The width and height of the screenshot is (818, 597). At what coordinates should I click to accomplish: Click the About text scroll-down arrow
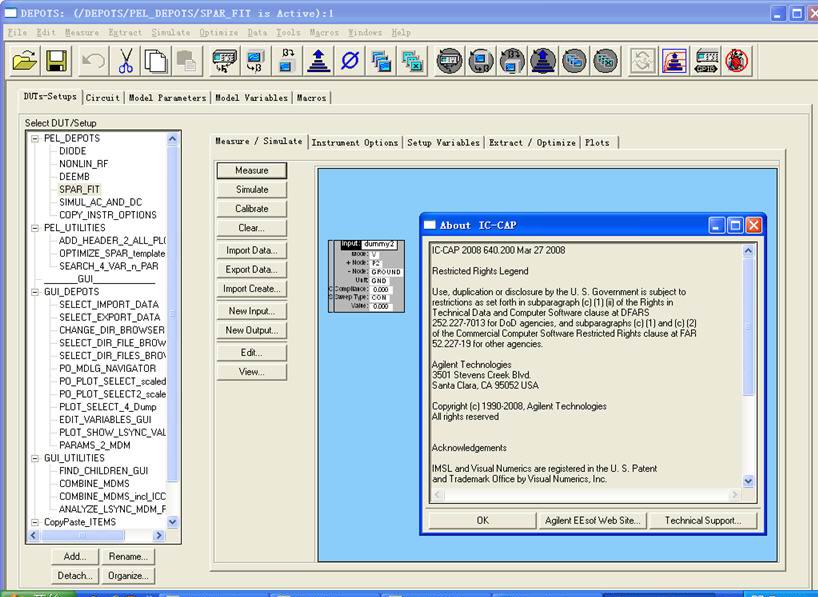(748, 481)
